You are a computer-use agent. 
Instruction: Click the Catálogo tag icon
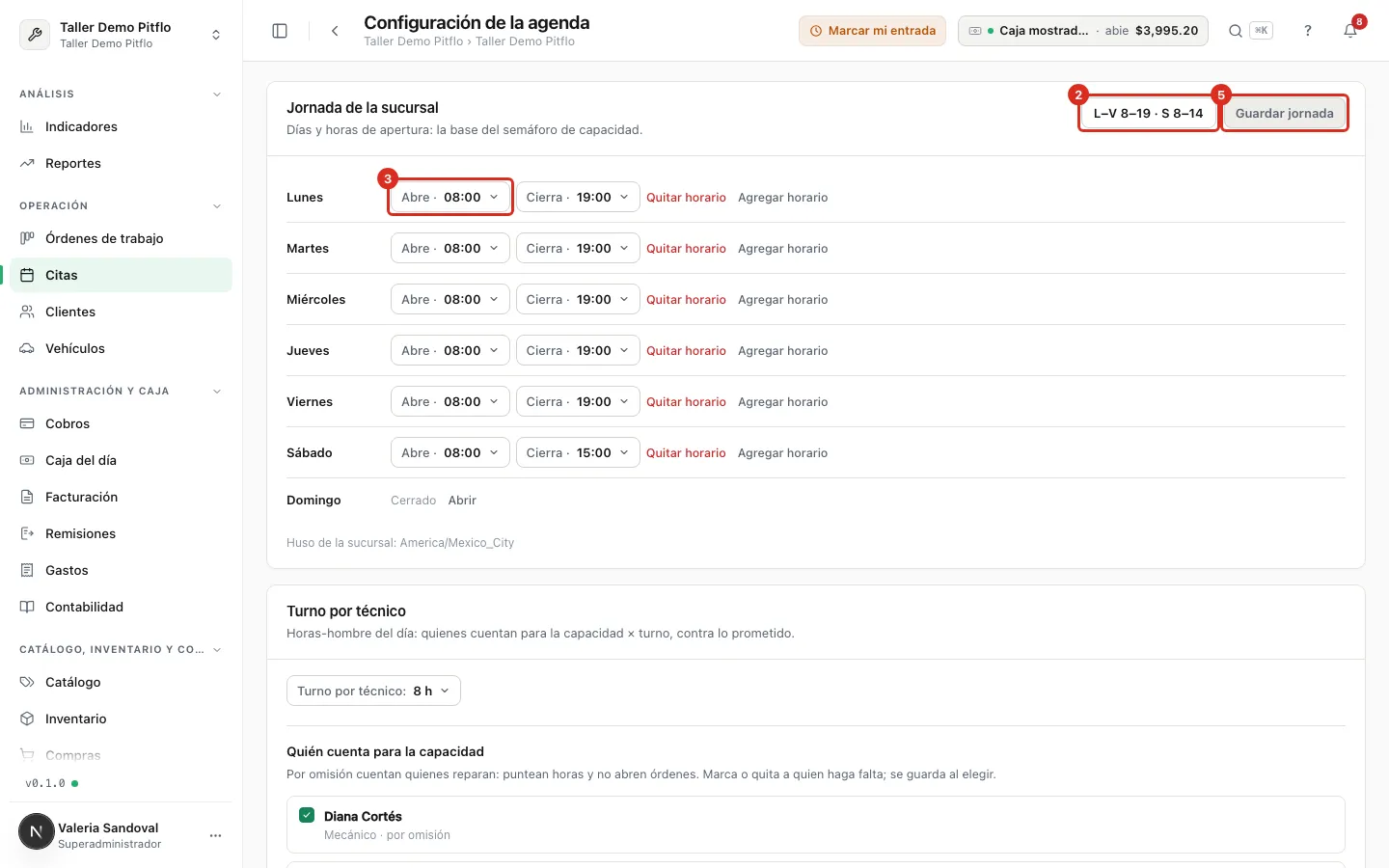click(x=27, y=682)
